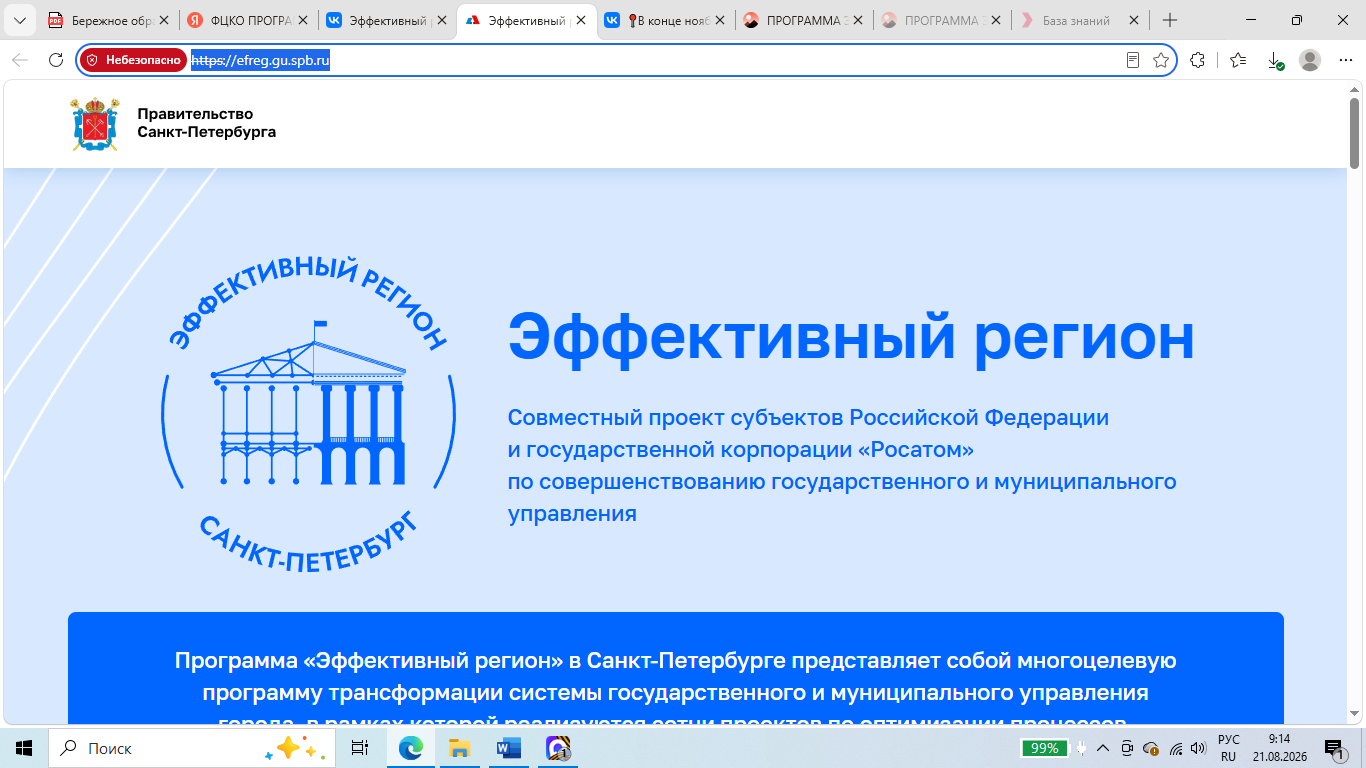The height and width of the screenshot is (768, 1366).
Task: Click the 'Правительство Санкт-Петербурга' header link
Action: tap(206, 123)
